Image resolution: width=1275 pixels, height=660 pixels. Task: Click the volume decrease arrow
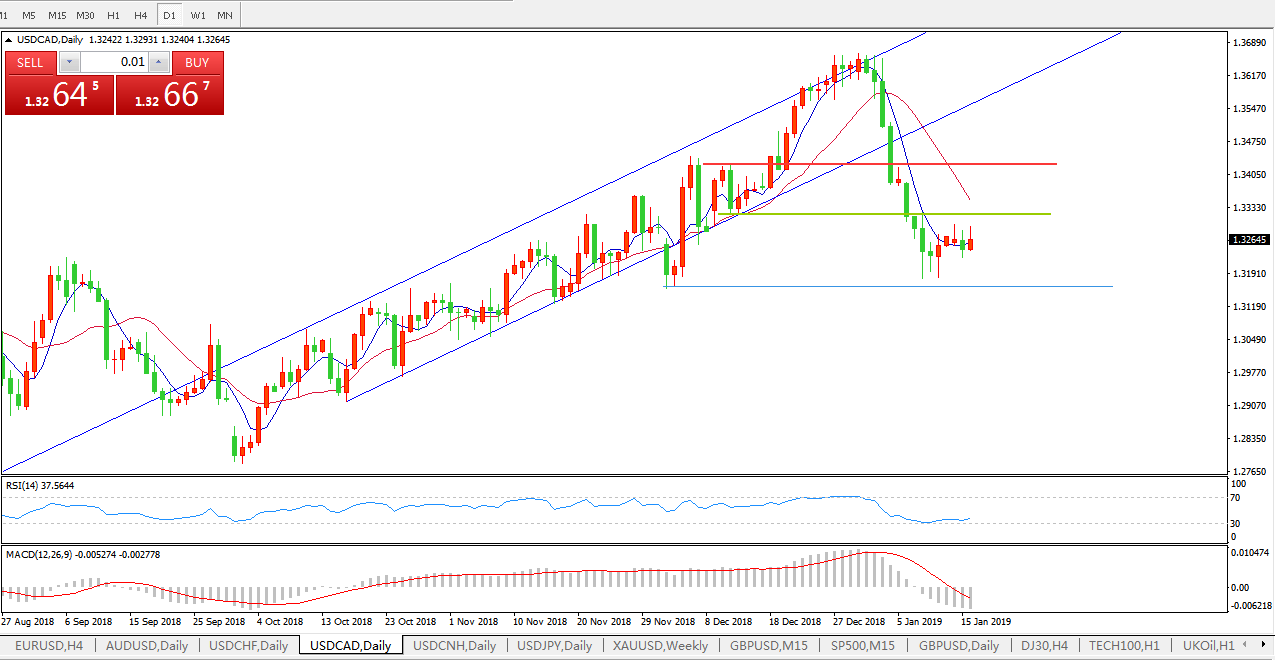click(68, 62)
